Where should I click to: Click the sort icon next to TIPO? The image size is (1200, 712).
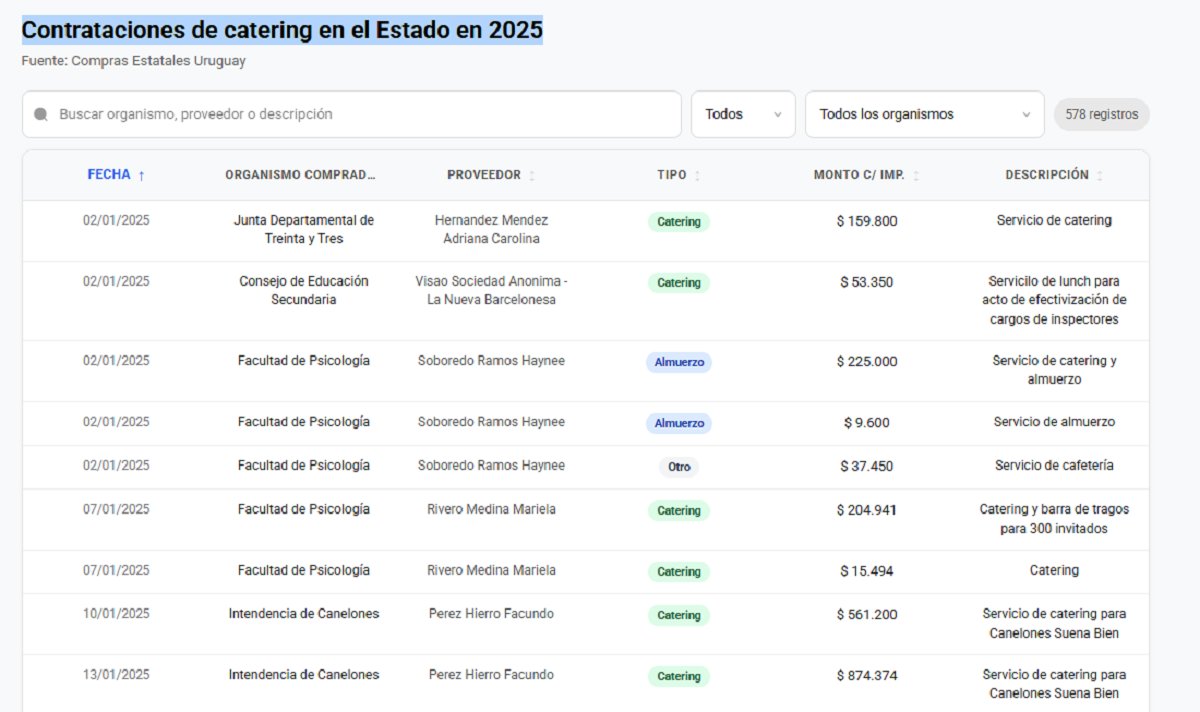point(698,174)
